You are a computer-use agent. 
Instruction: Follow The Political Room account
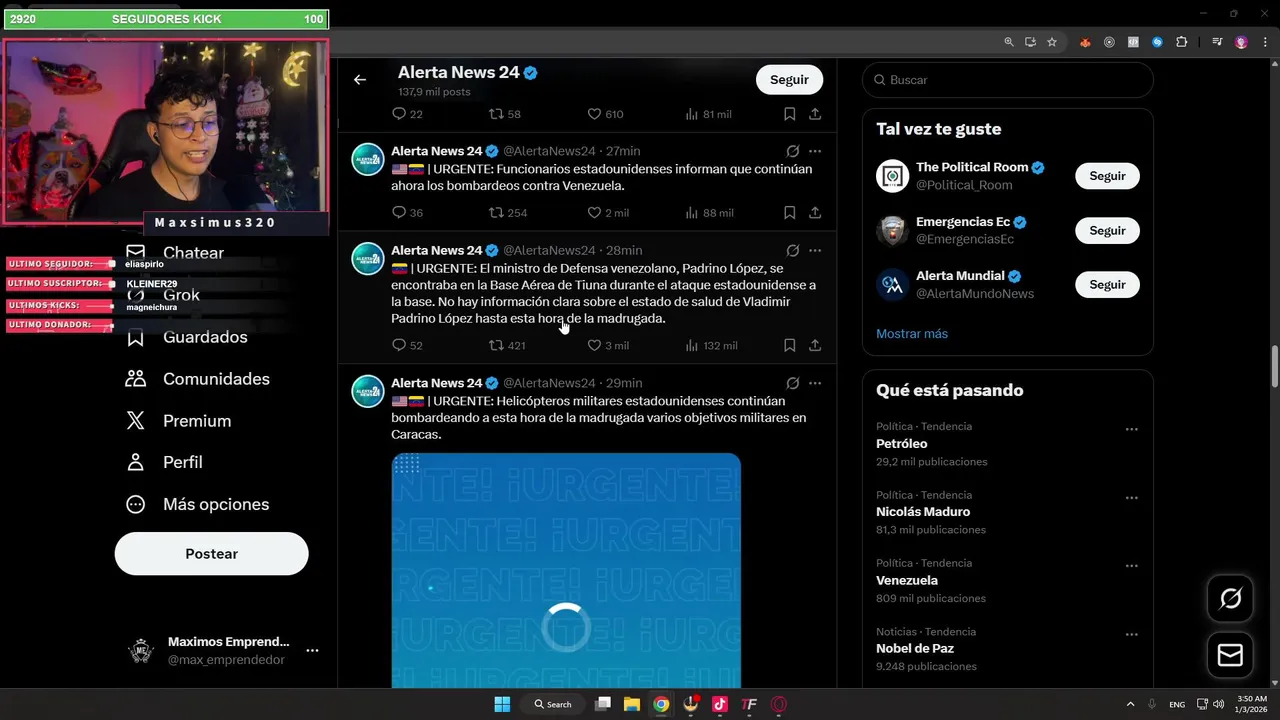point(1107,176)
